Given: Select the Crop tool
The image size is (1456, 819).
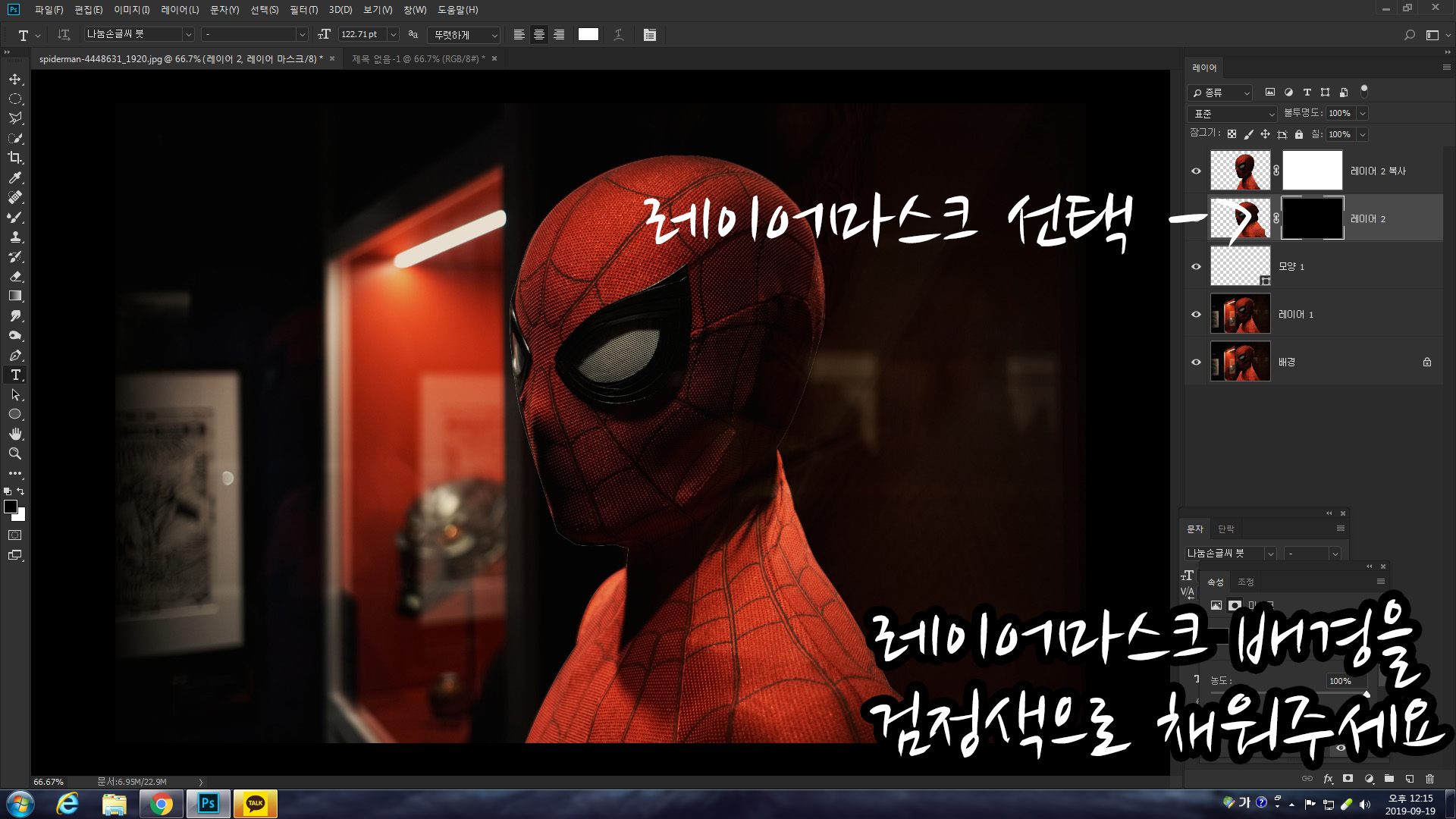Looking at the screenshot, I should tap(15, 158).
